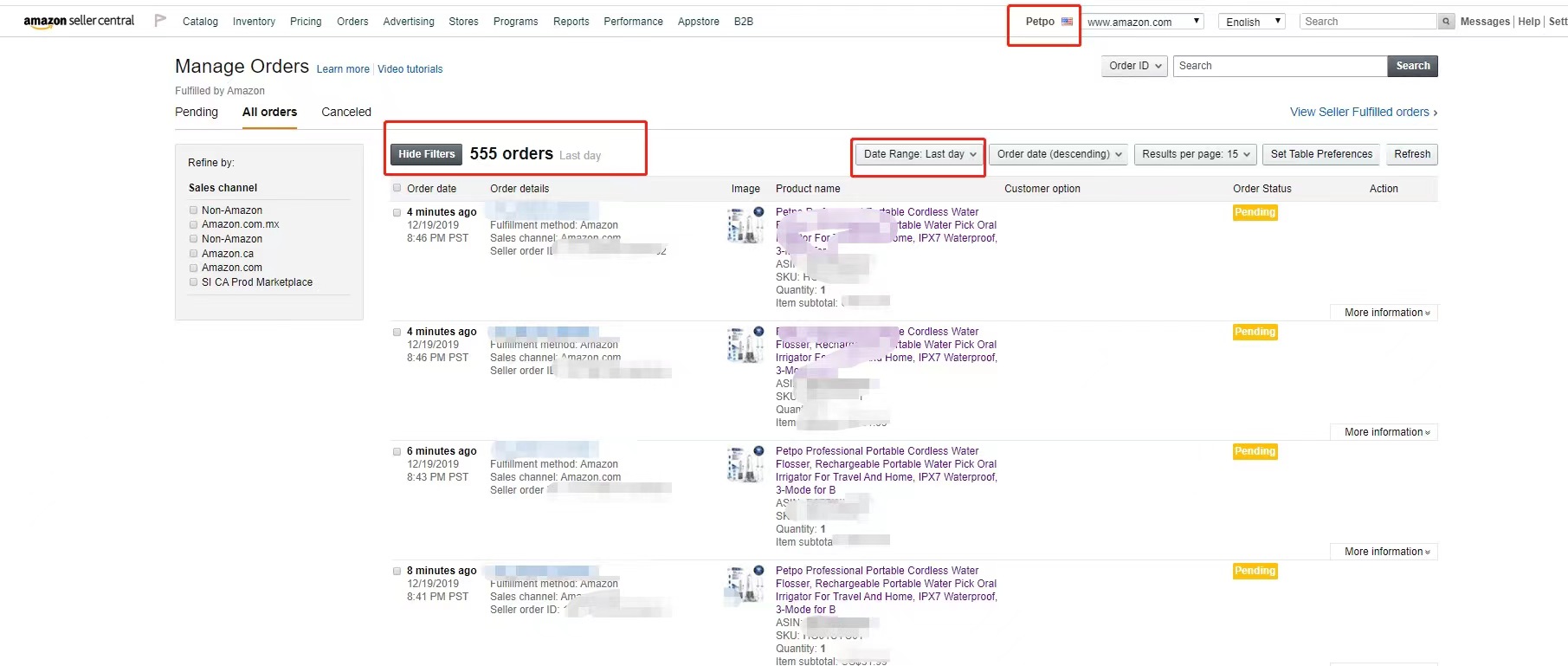Open the Appstore menu
Image resolution: width=1568 pixels, height=666 pixels.
pyautogui.click(x=698, y=22)
